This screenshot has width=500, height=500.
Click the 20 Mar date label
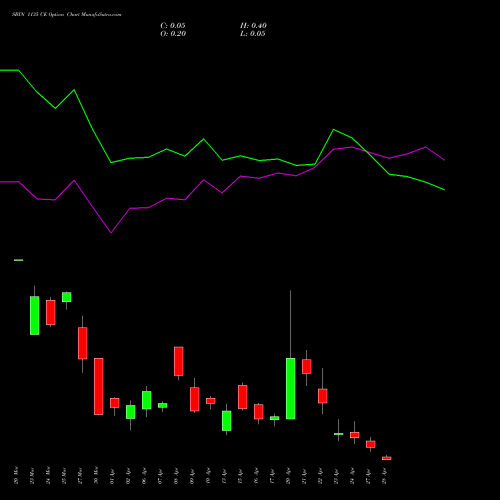16,475
